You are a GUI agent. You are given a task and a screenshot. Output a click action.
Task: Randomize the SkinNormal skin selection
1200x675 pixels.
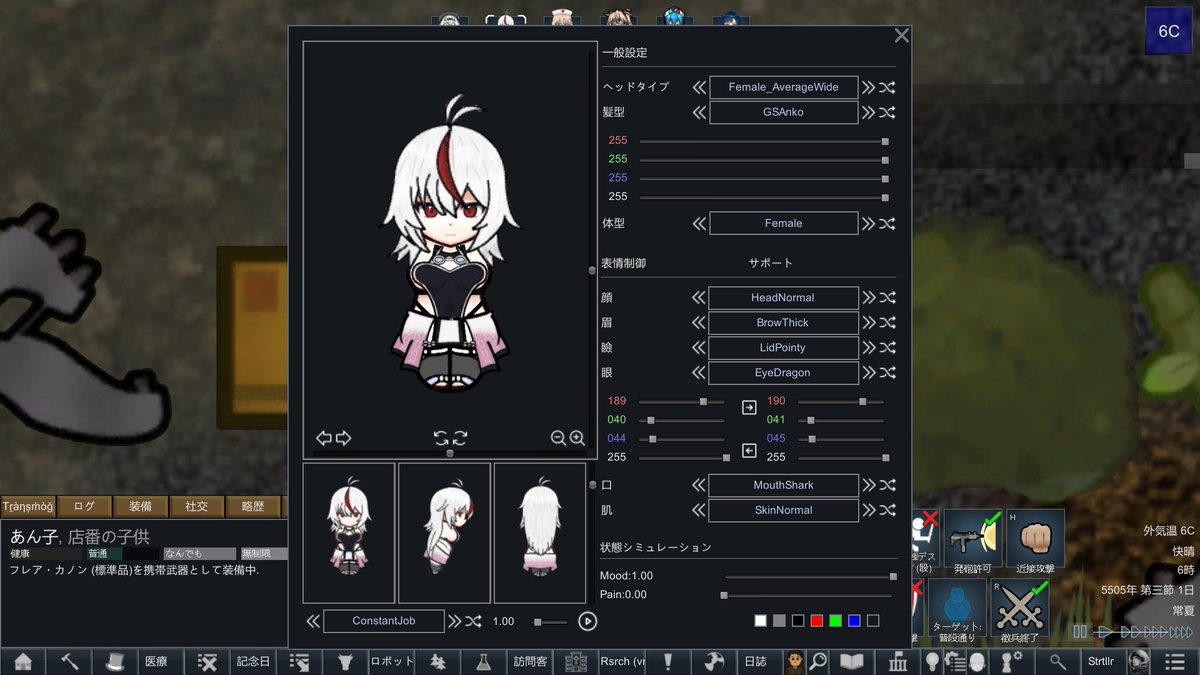point(887,510)
